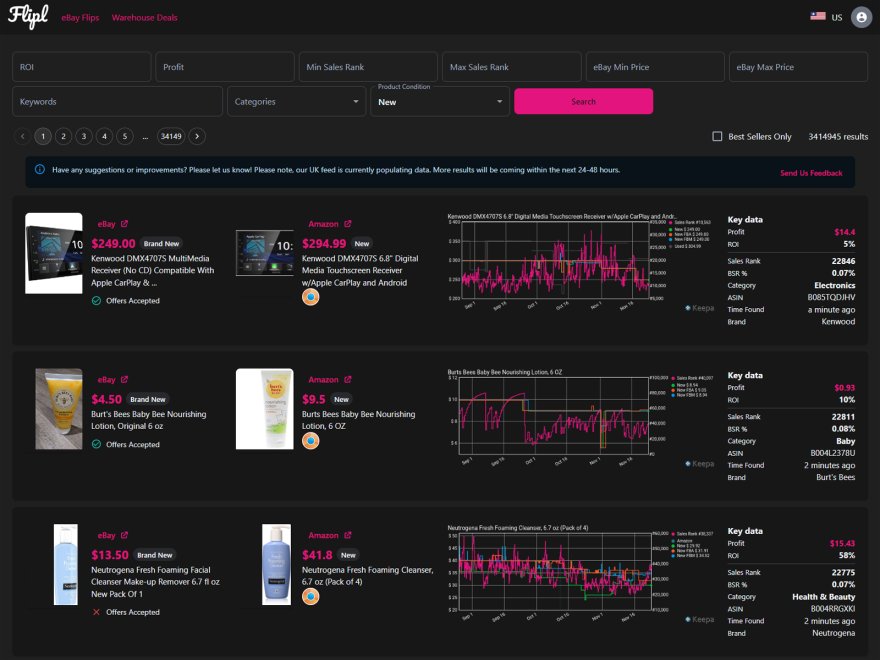880x660 pixels.
Task: Click the Keywords search field
Action: click(117, 102)
